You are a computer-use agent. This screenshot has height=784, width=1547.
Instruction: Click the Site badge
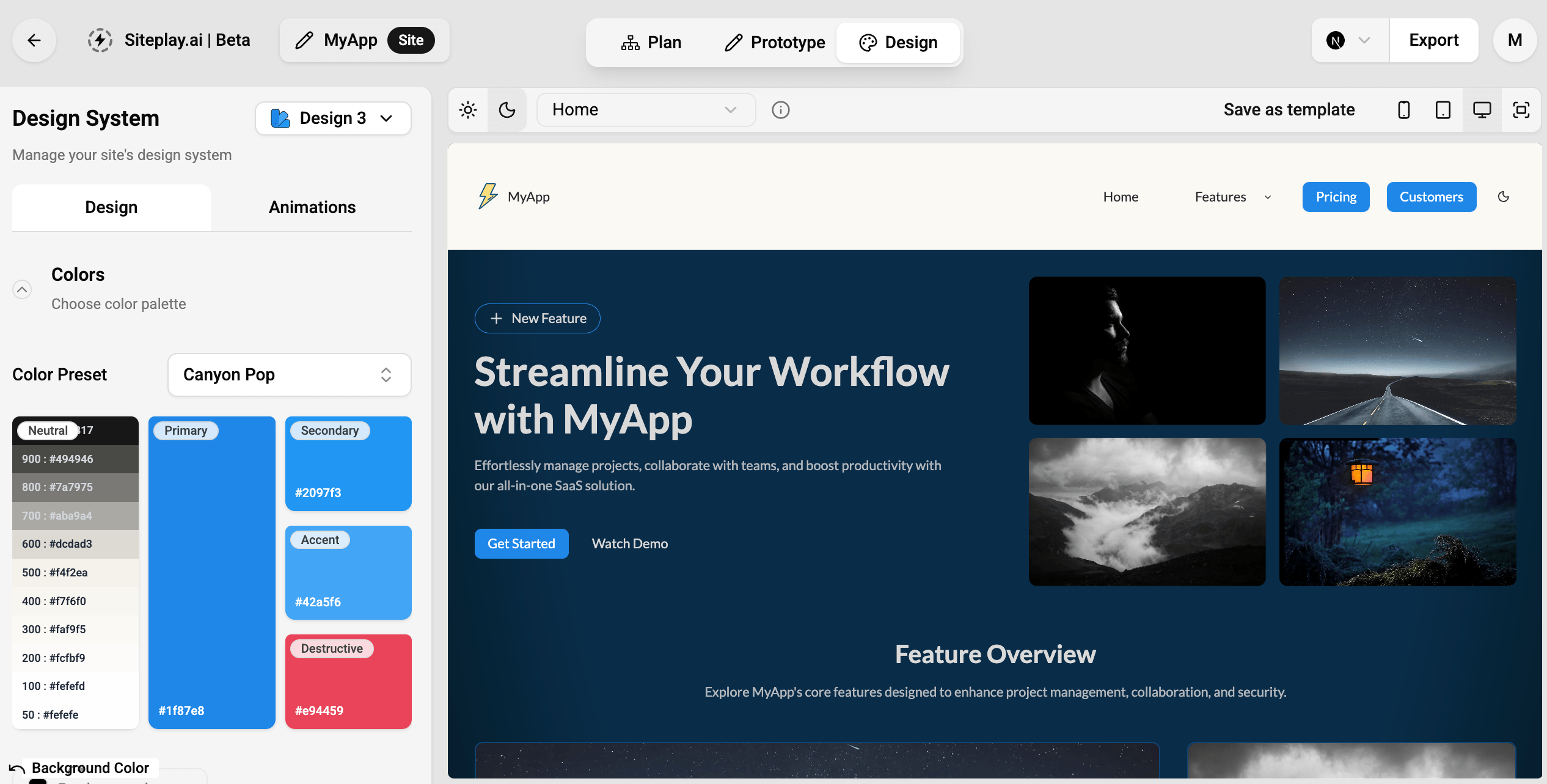coord(411,40)
